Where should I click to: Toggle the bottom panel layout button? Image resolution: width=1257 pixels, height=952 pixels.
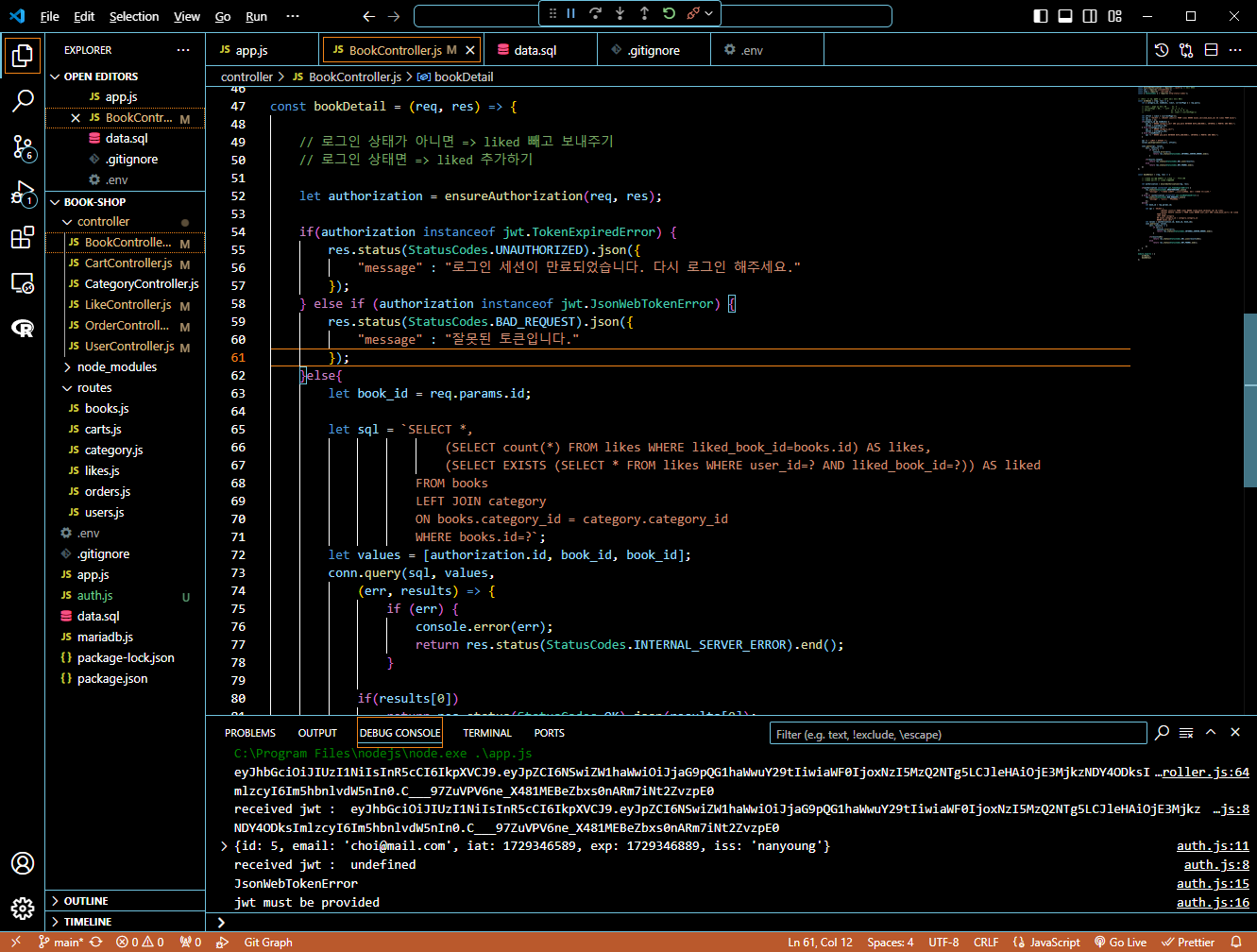pyautogui.click(x=1065, y=16)
